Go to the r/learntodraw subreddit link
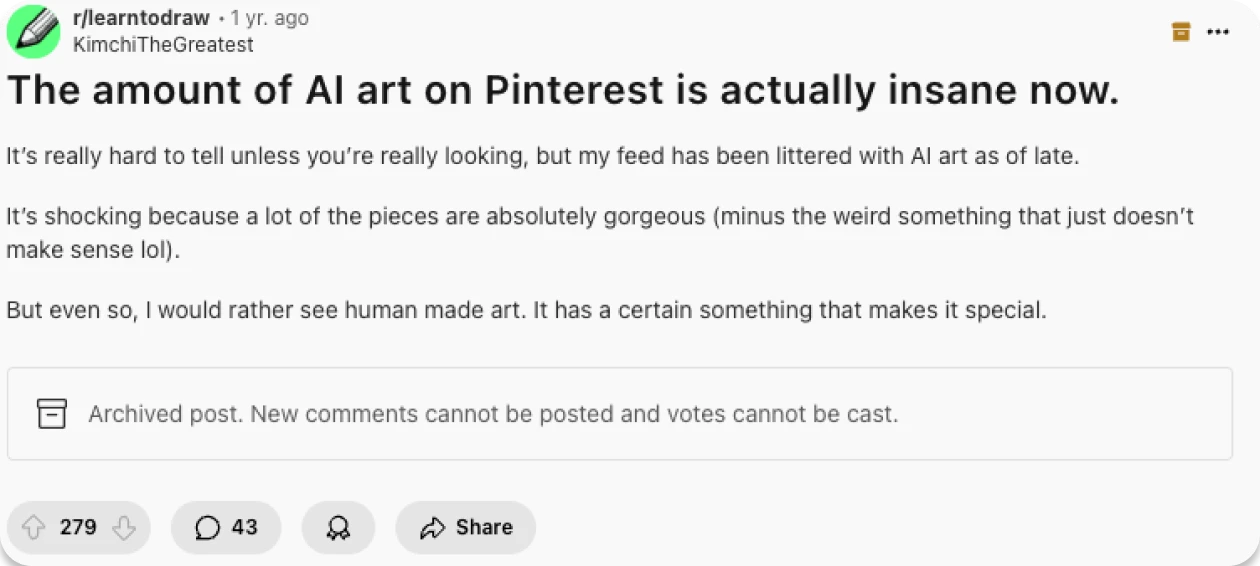Image resolution: width=1260 pixels, height=566 pixels. (141, 18)
